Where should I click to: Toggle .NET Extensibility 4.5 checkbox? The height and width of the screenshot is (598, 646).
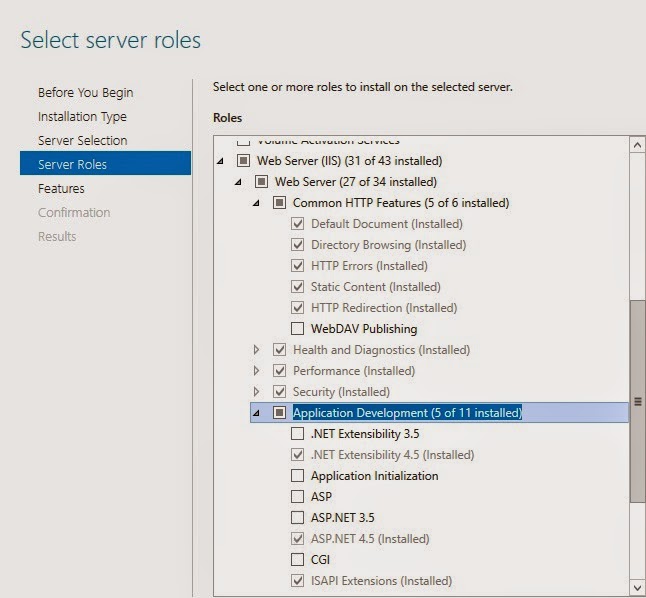297,455
